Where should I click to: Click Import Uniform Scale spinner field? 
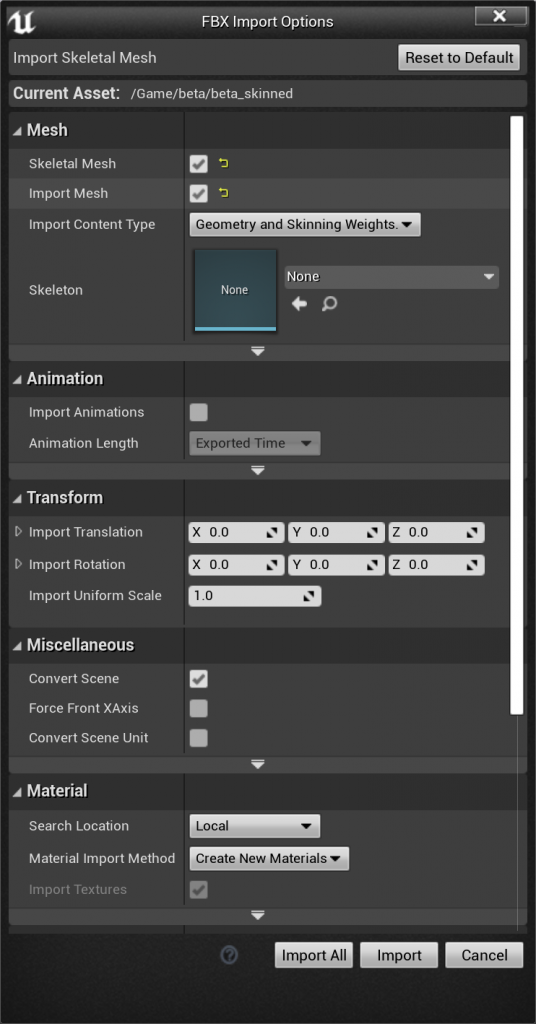pyautogui.click(x=255, y=596)
